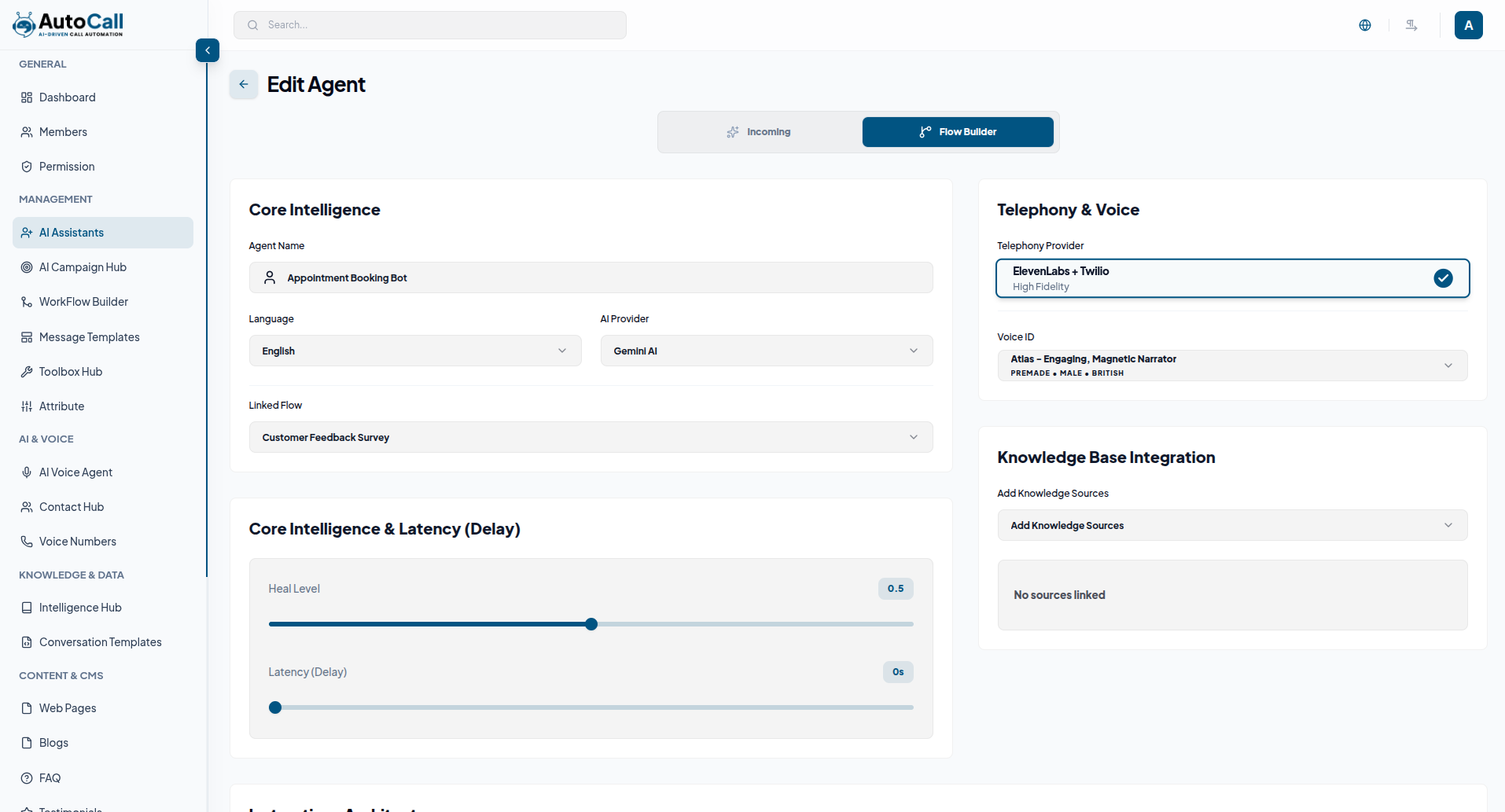Expand the Linked Flow dropdown

(x=591, y=437)
